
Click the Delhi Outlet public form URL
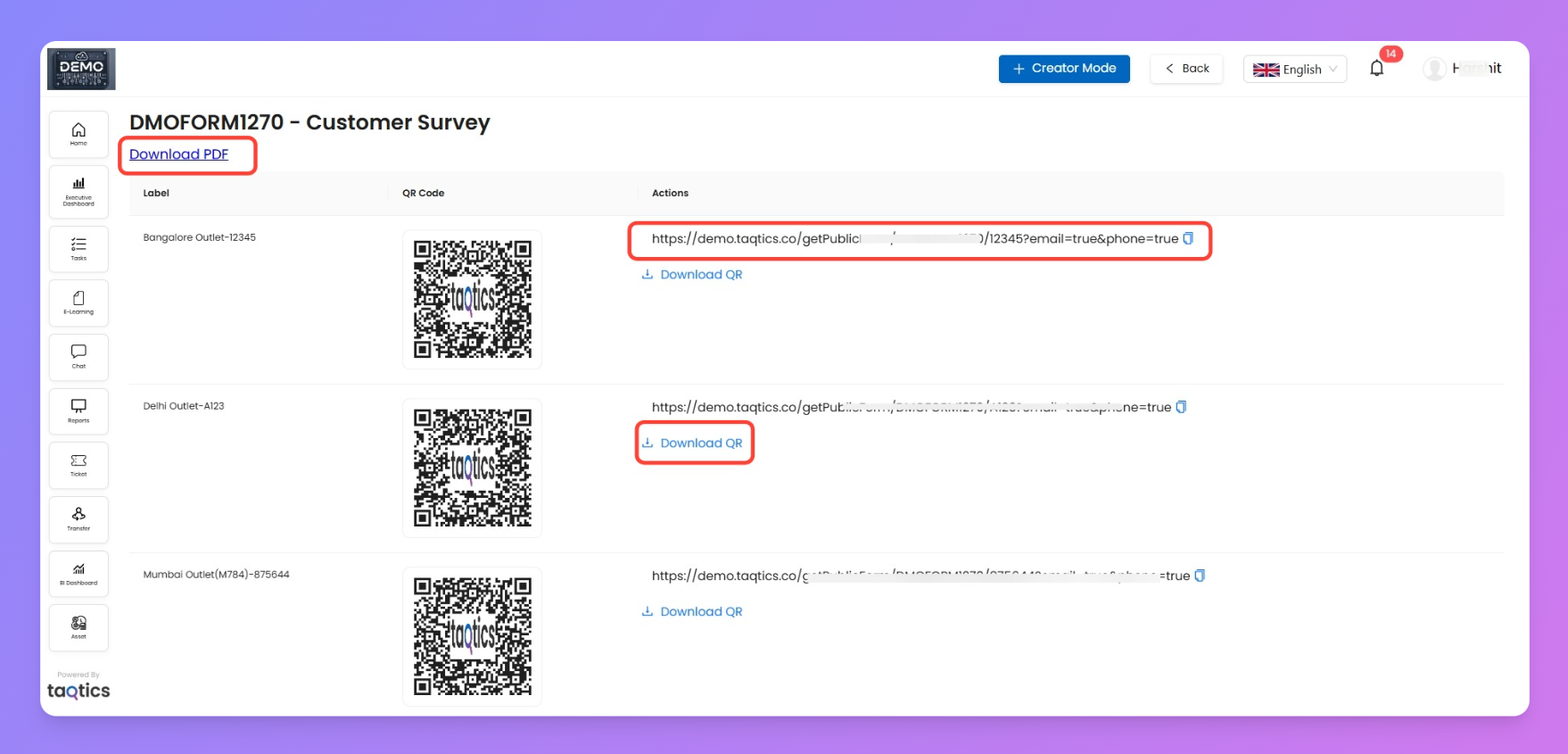[912, 407]
